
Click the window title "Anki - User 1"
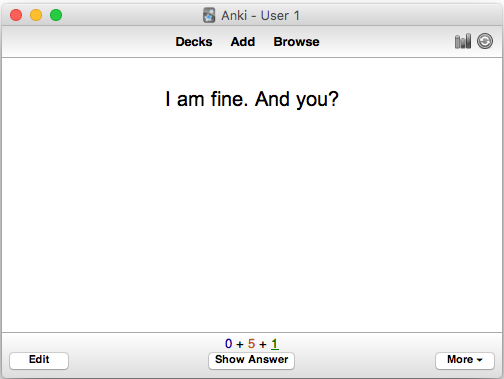click(260, 16)
